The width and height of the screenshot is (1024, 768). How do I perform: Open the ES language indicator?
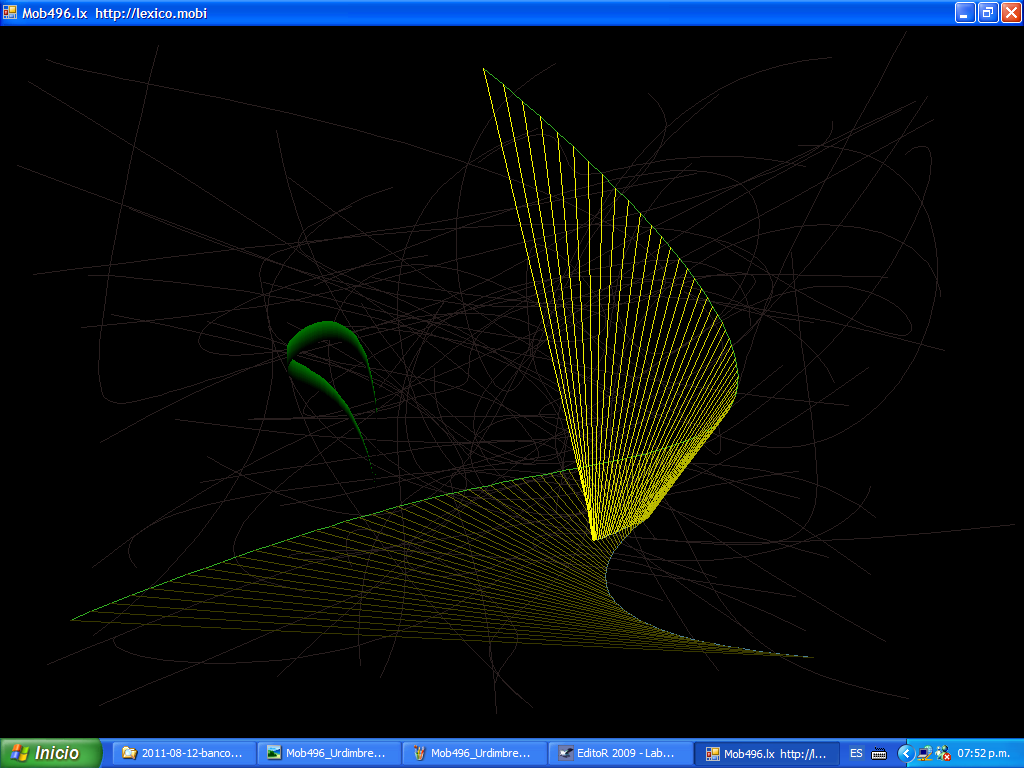click(x=856, y=753)
